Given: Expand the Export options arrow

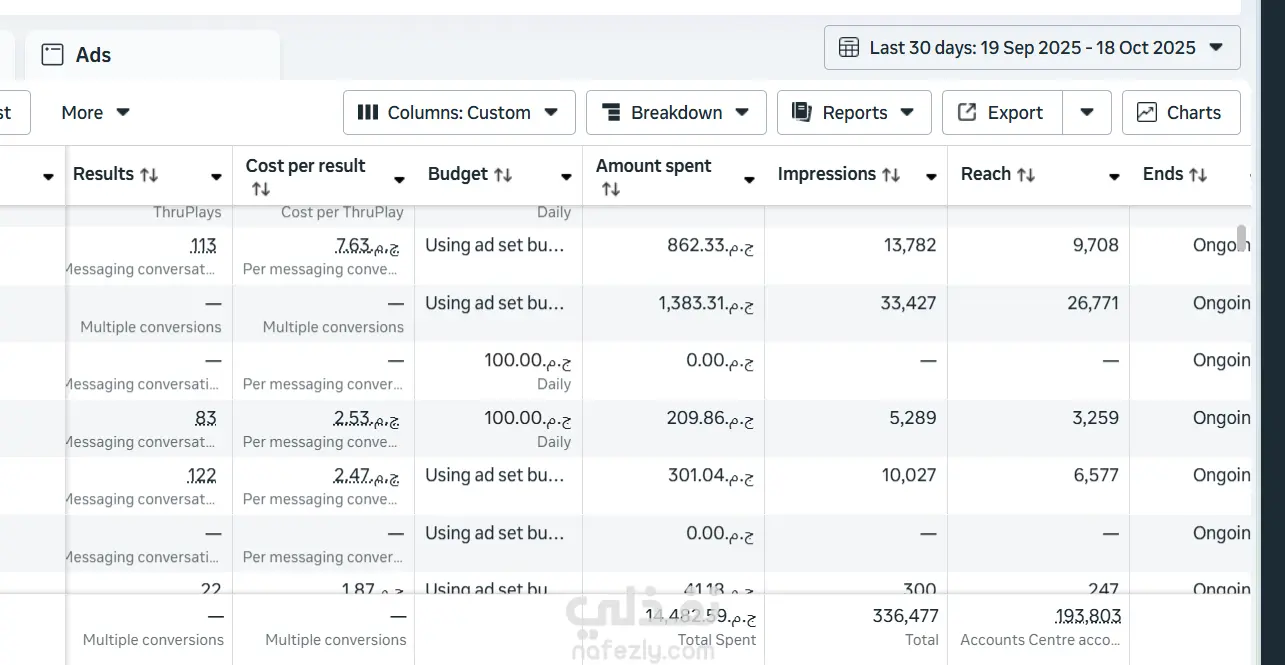Looking at the screenshot, I should (x=1087, y=112).
